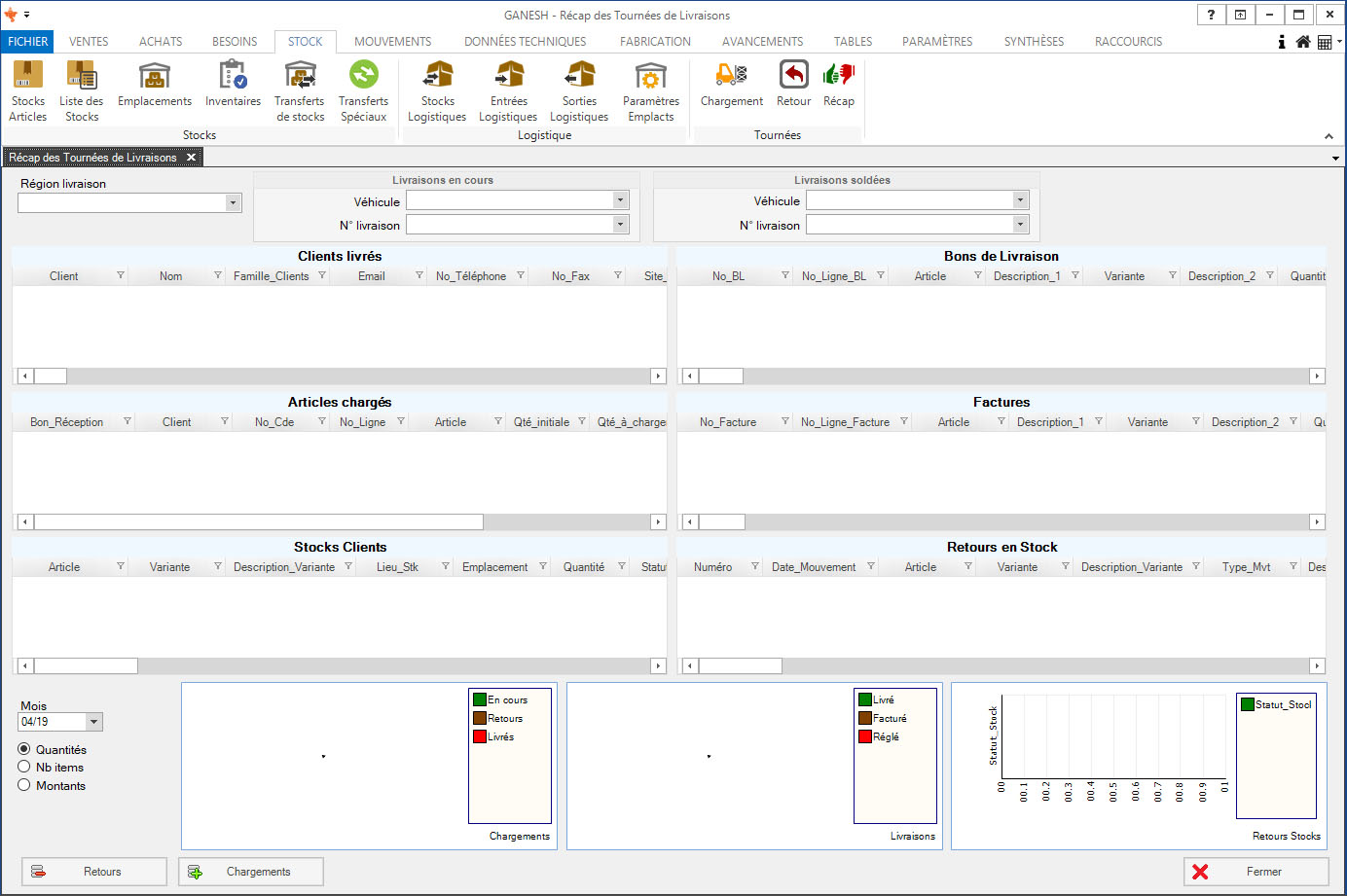Expand Véhicule dropdown under Livraisons soldées
This screenshot has width=1347, height=896.
[x=1020, y=200]
